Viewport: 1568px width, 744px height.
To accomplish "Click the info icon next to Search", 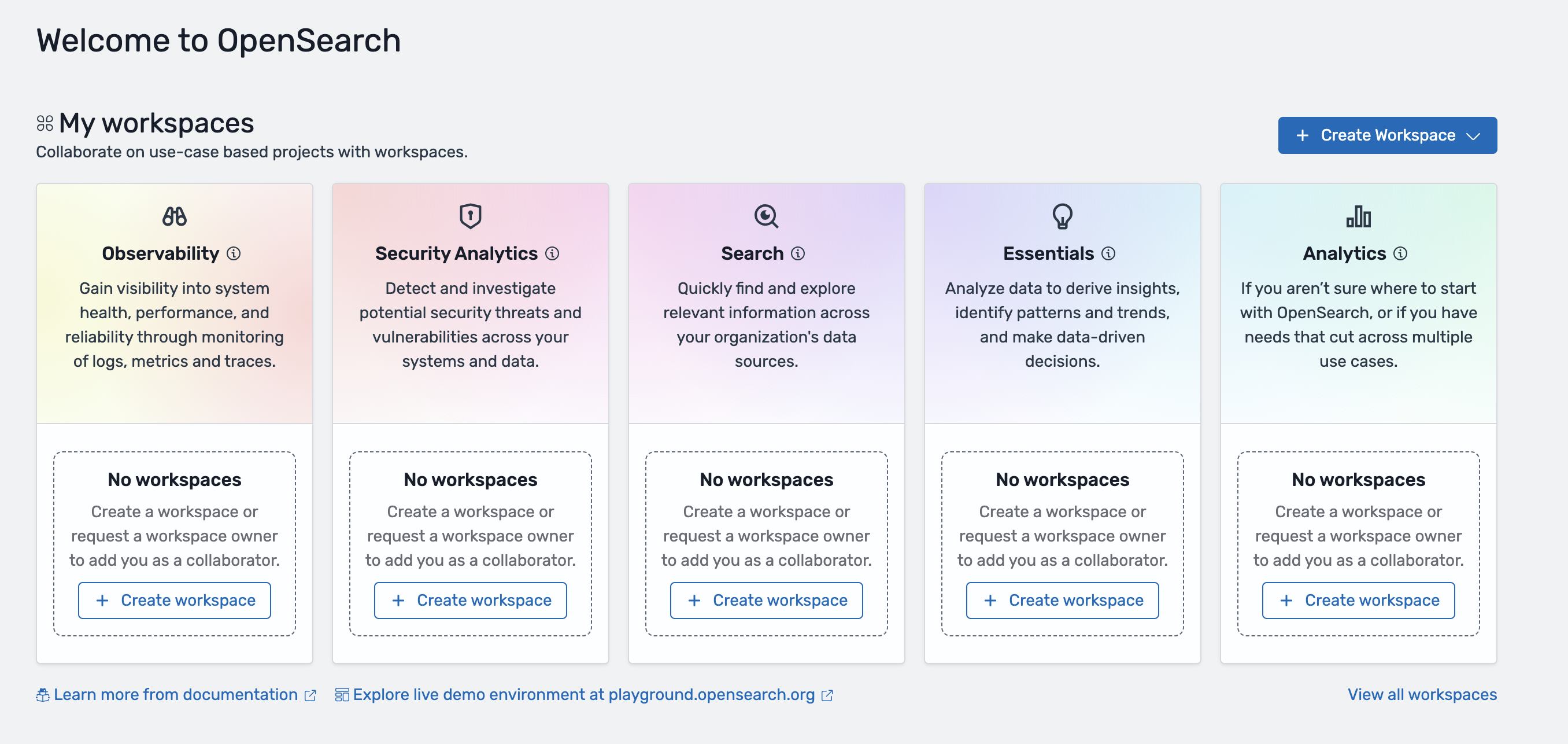I will point(797,255).
